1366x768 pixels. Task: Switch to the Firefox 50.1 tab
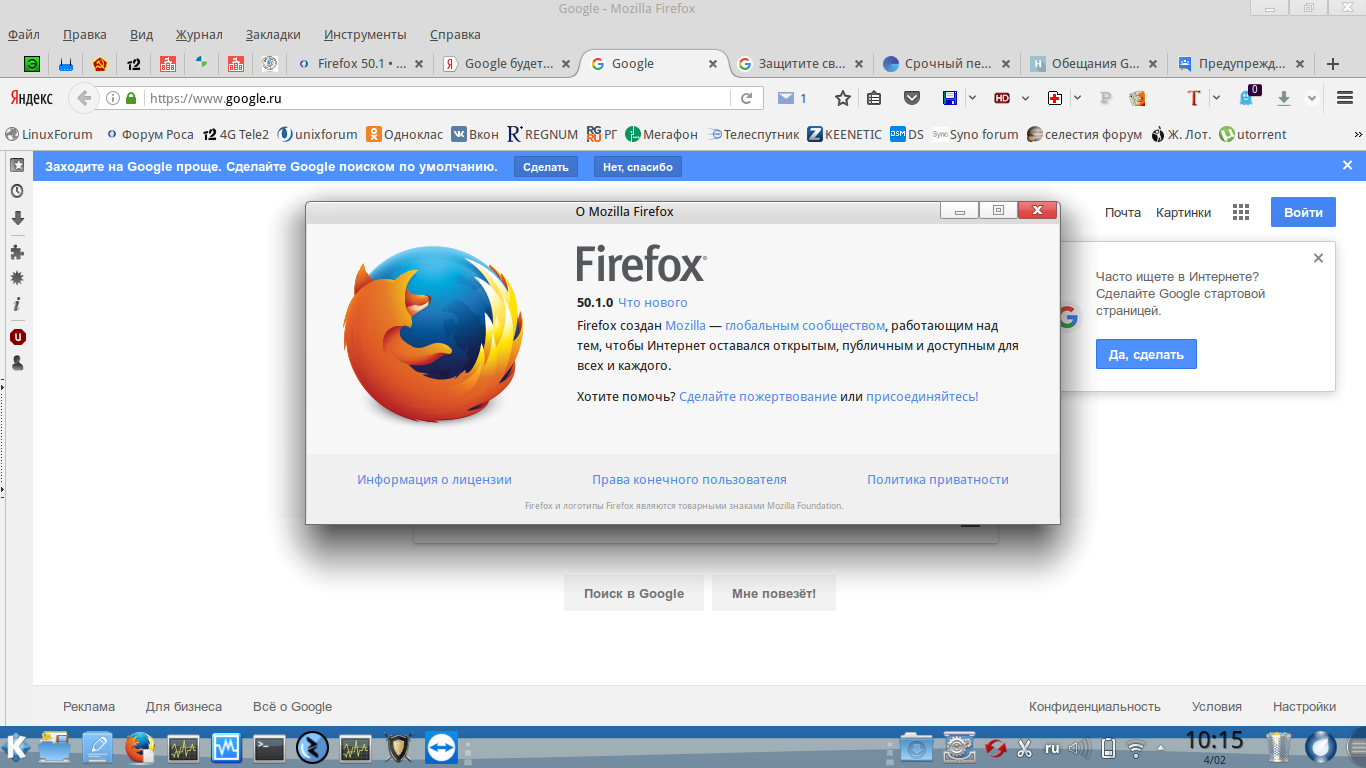pyautogui.click(x=360, y=64)
